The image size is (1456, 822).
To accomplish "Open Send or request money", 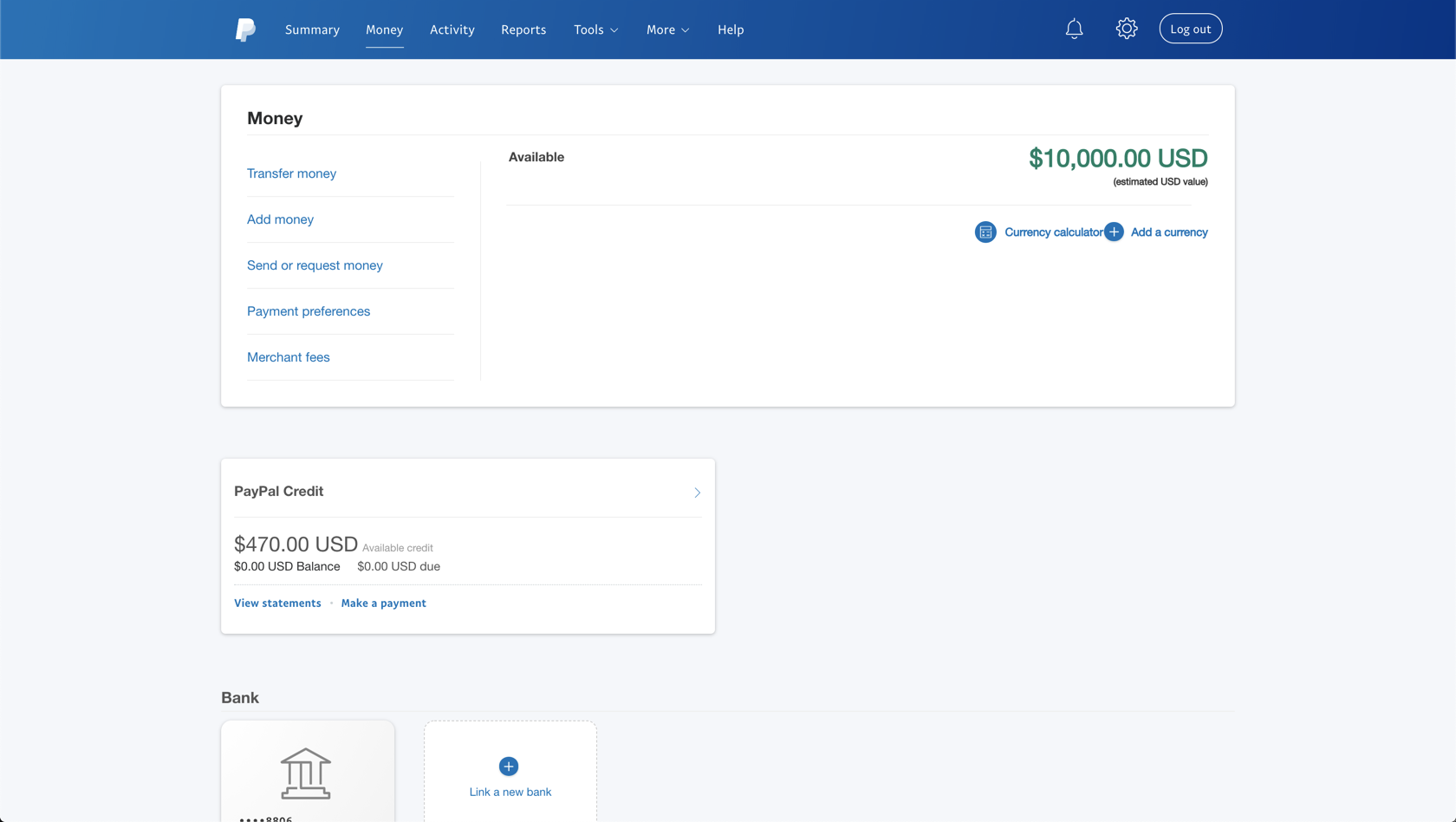I will click(x=315, y=265).
